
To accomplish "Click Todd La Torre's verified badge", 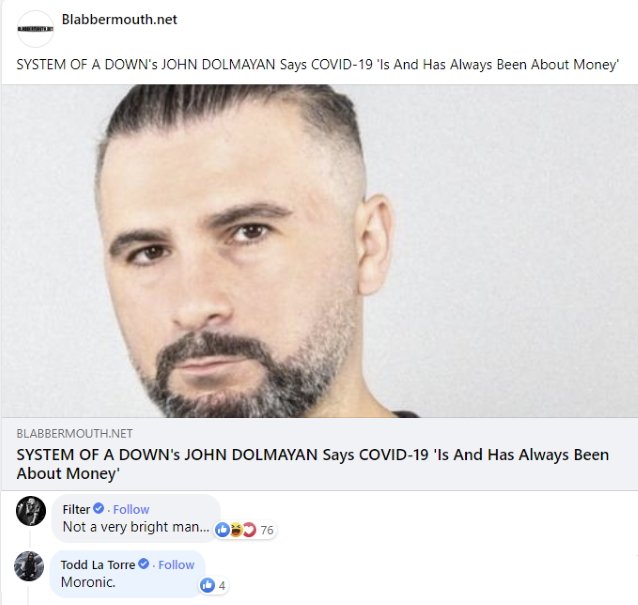I will (143, 564).
